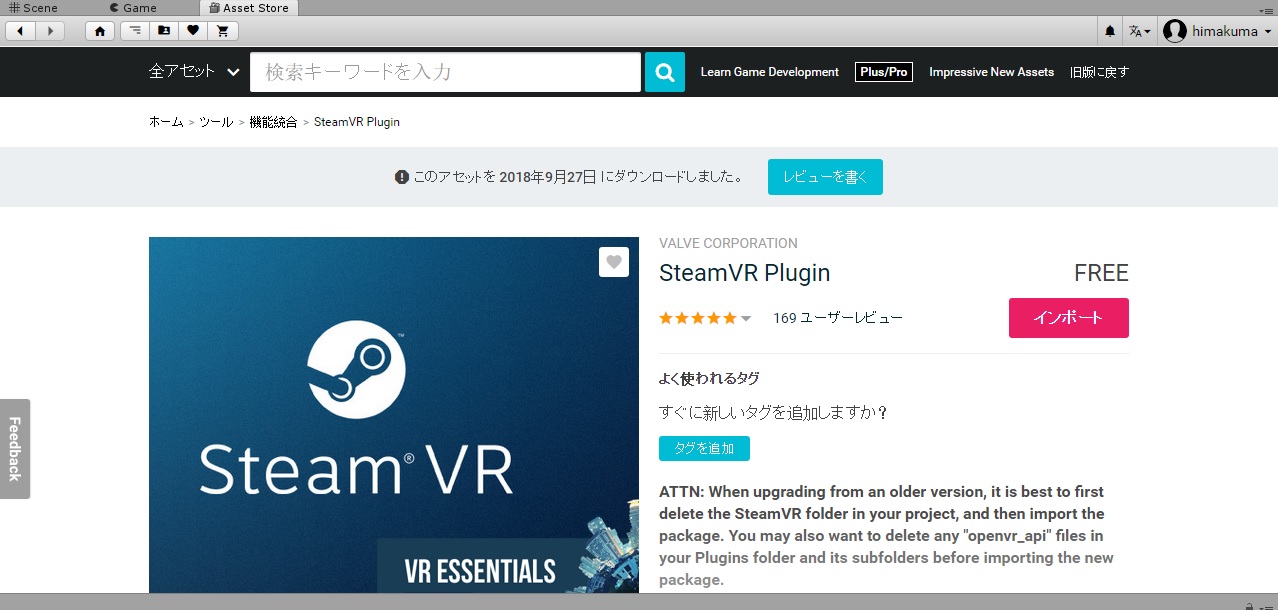
Task: Toggle favorite heart on SteamVR thumbnail
Action: tap(613, 262)
